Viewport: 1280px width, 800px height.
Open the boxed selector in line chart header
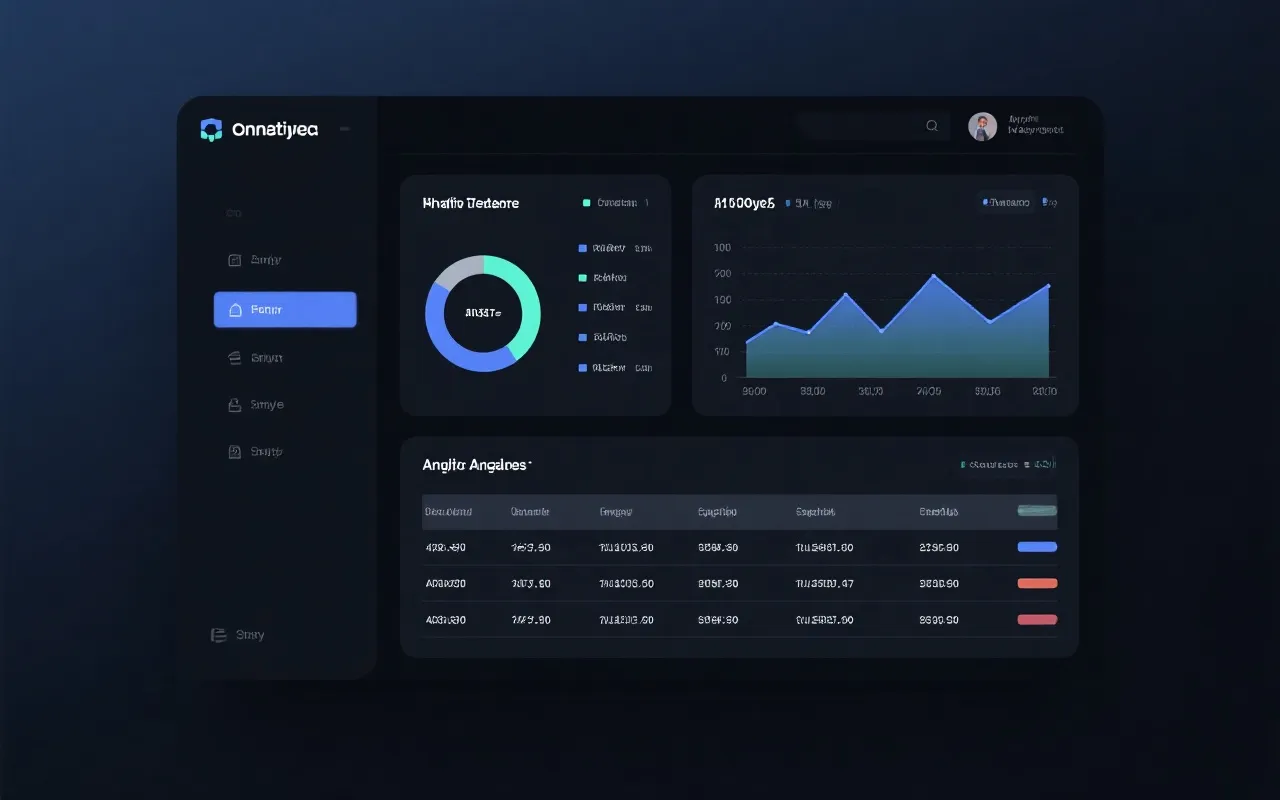click(1006, 203)
